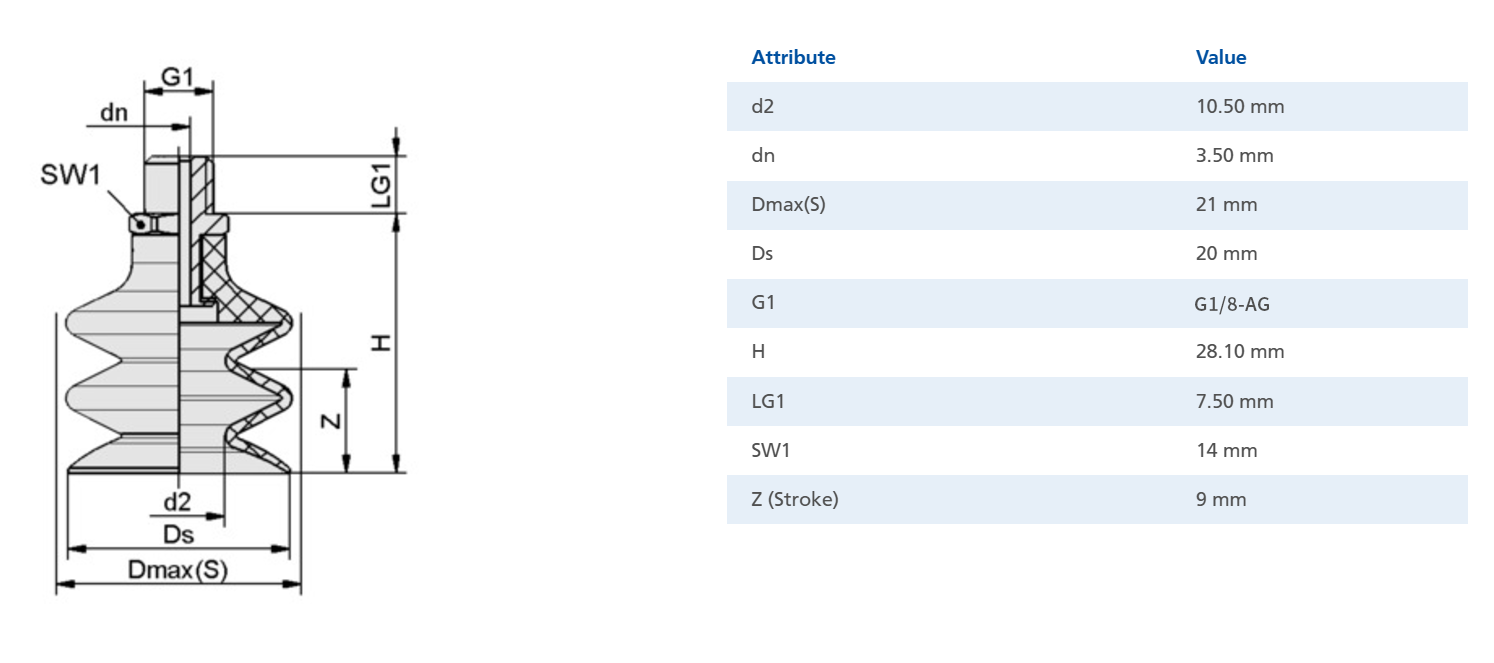Screen dimensions: 1494x663
Task: Select the 10.50 mm value for d2
Action: [1240, 106]
